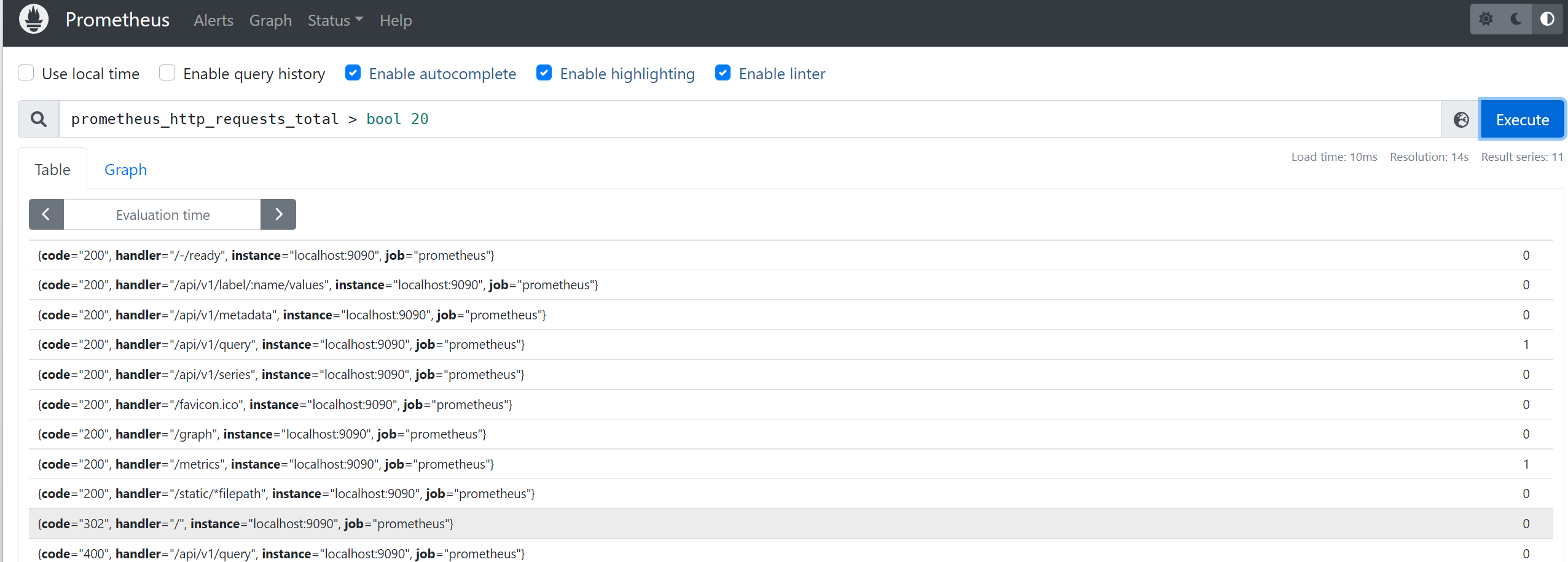The width and height of the screenshot is (1568, 562).
Task: Click the Resolution: 14s text
Action: 1429,157
